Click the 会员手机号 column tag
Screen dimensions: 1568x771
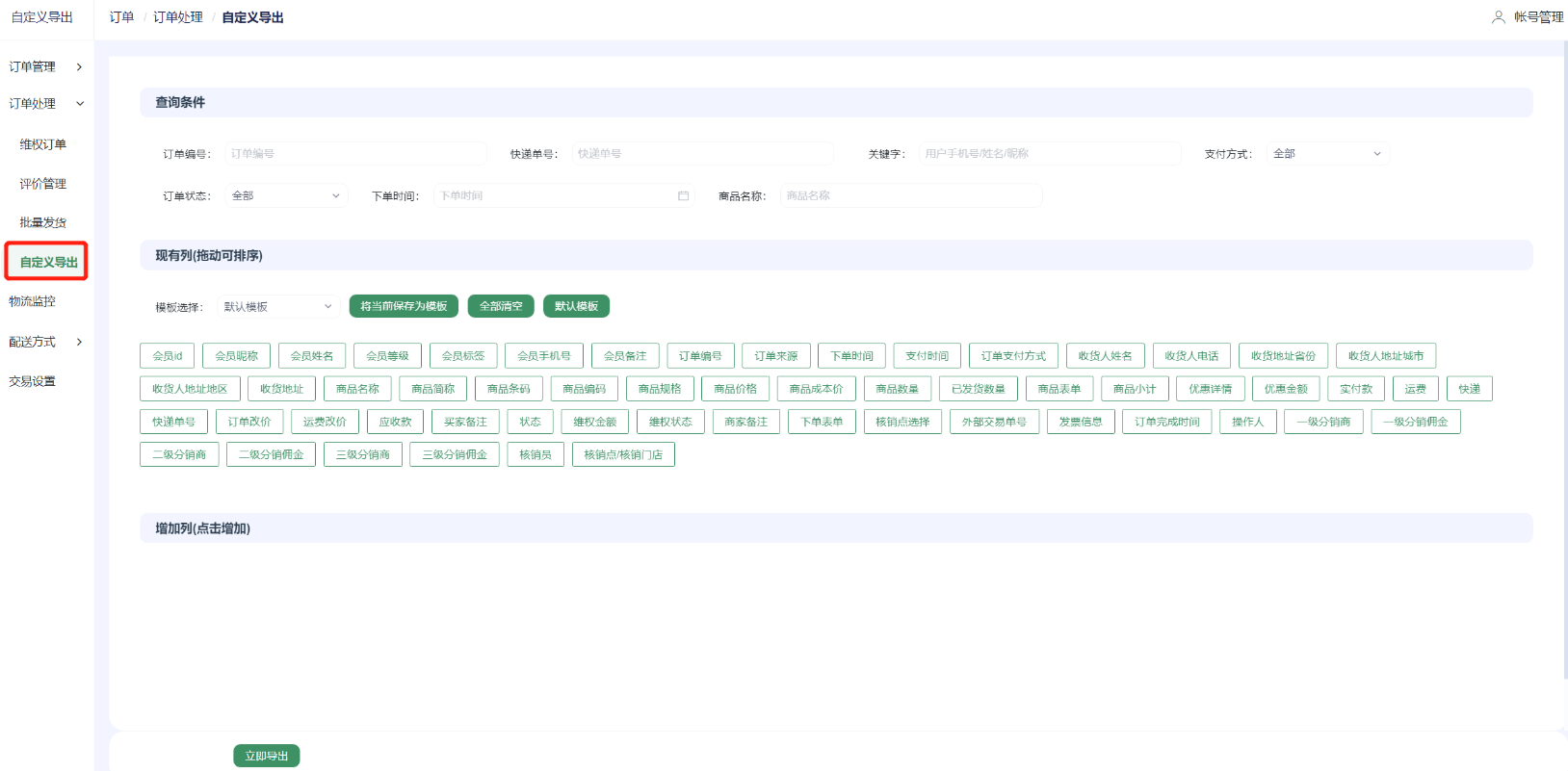point(544,356)
